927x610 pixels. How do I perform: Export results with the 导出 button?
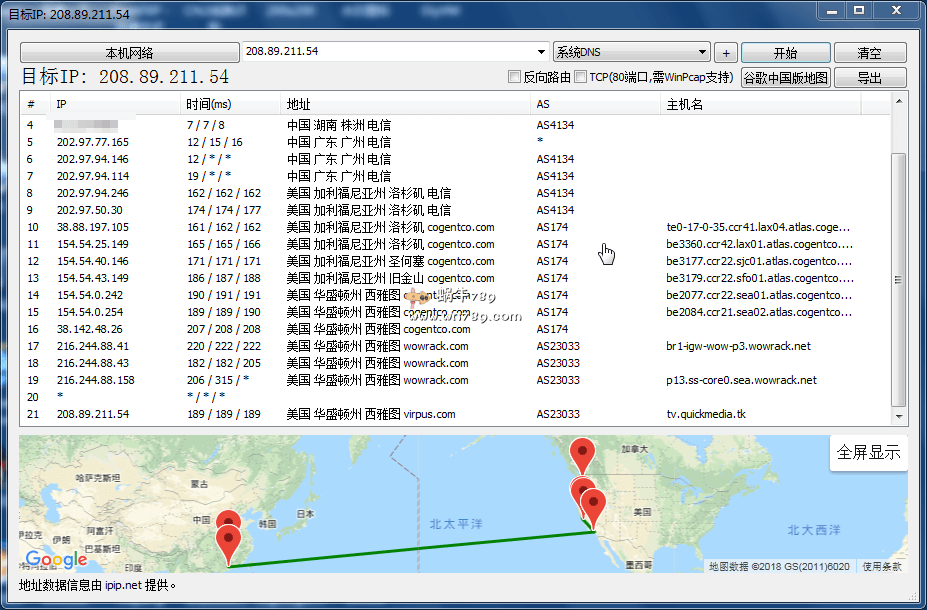(x=870, y=78)
